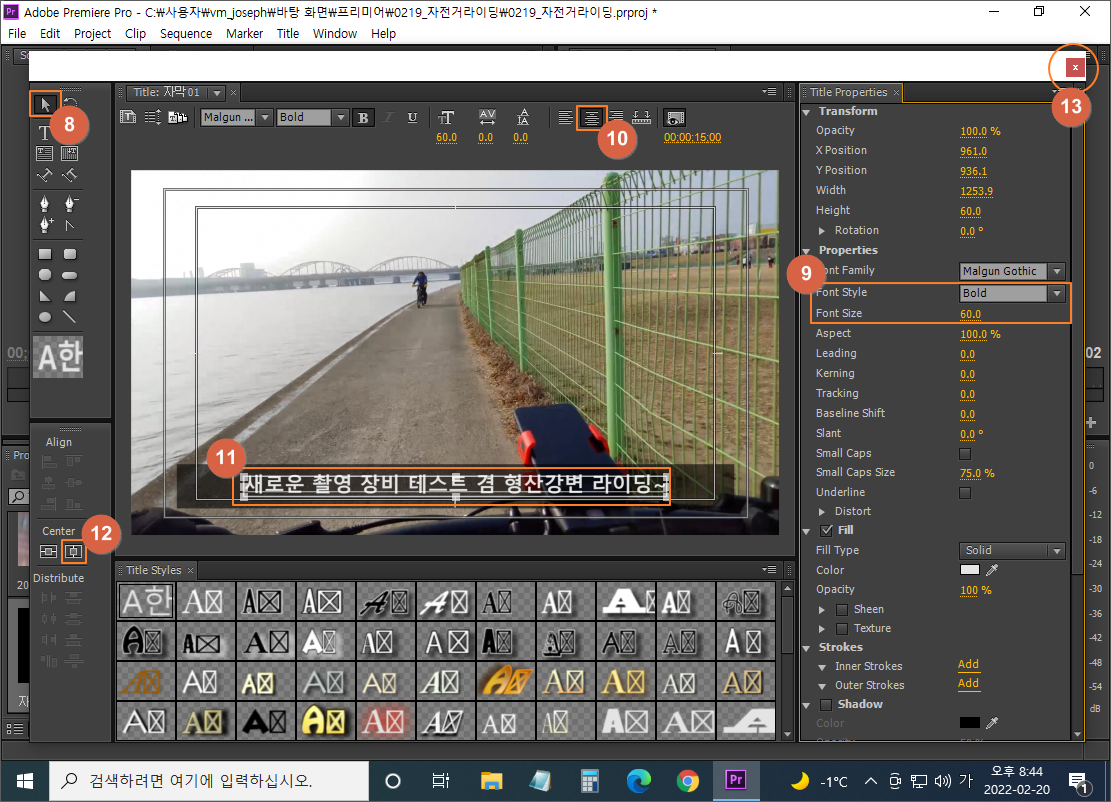Select the horizontal Type tool

click(x=44, y=132)
